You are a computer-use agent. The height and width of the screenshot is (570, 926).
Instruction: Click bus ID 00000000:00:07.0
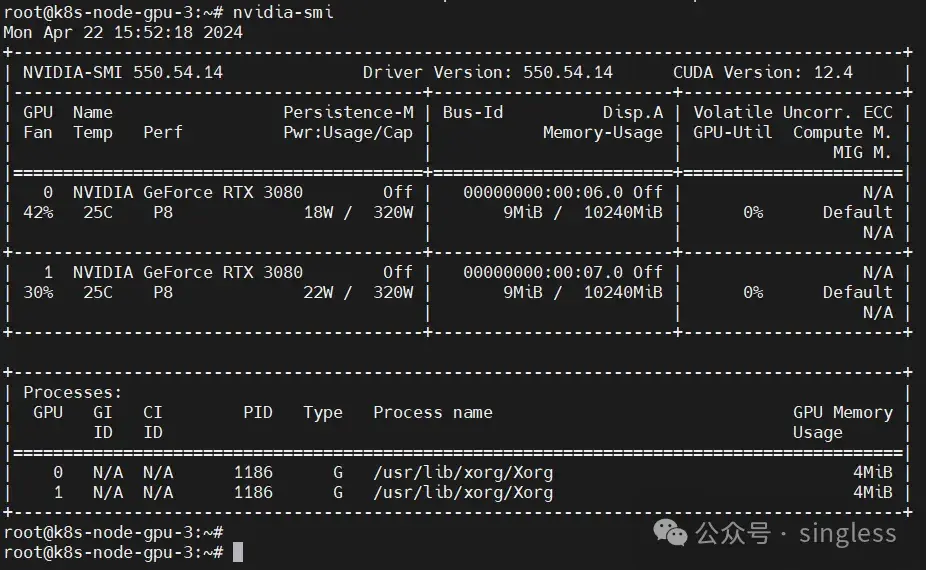543,272
